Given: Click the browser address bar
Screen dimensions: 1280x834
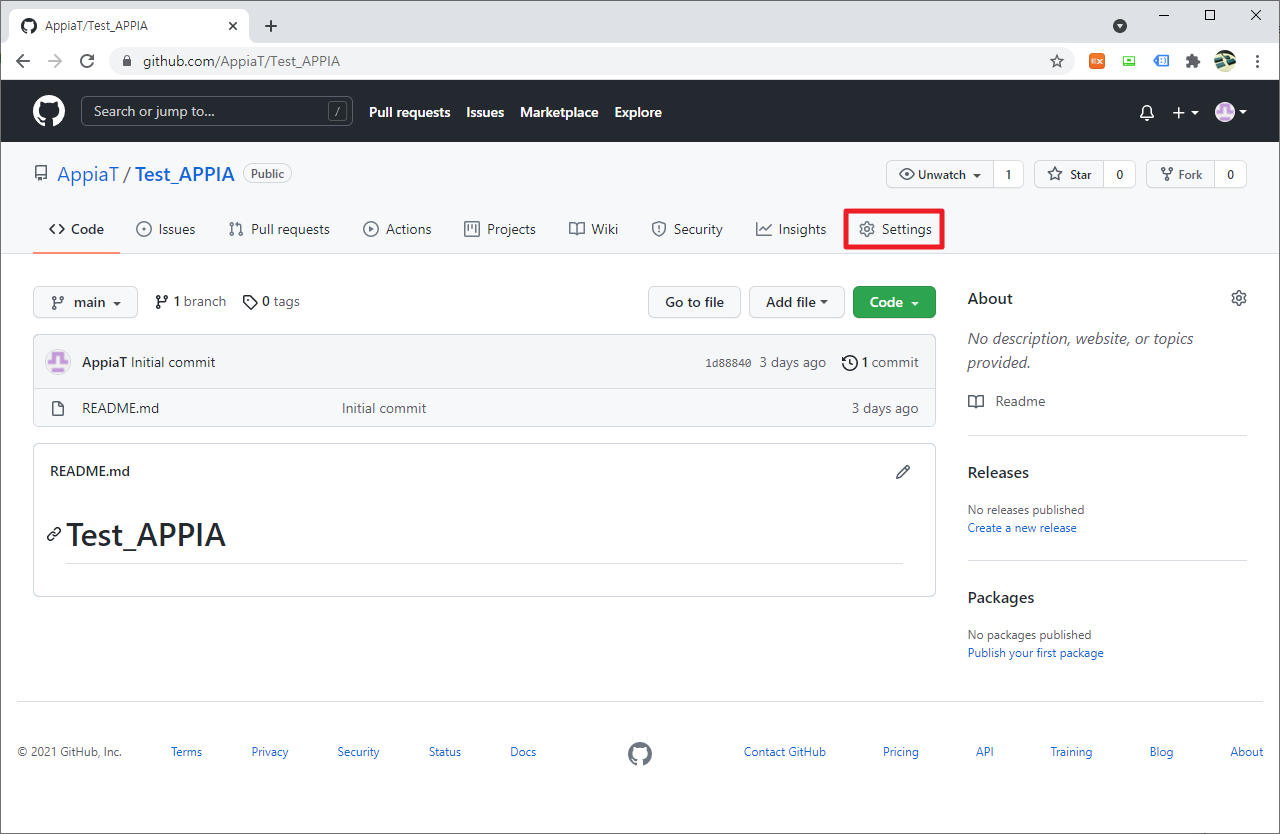Looking at the screenshot, I should tap(590, 61).
